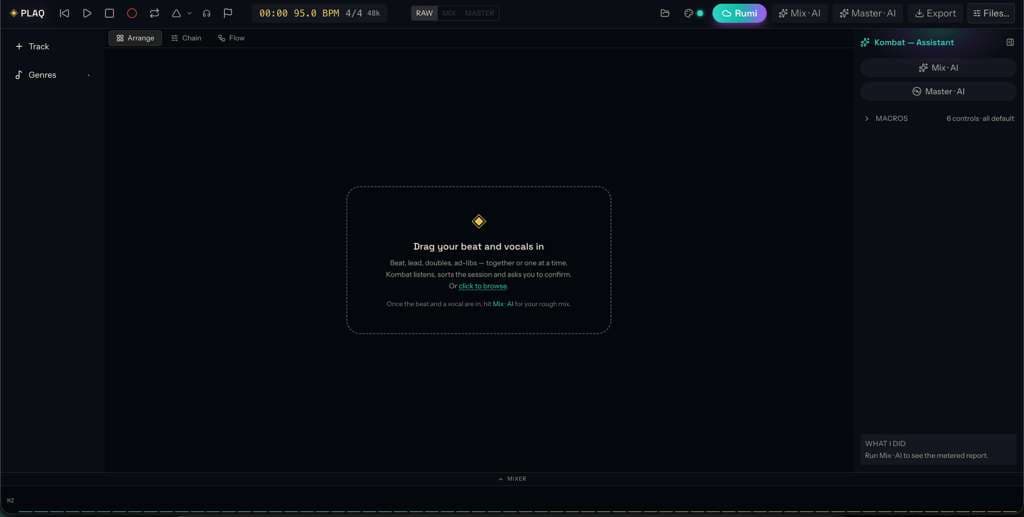1024x517 pixels.
Task: Open the Genres section
Action: point(36,75)
